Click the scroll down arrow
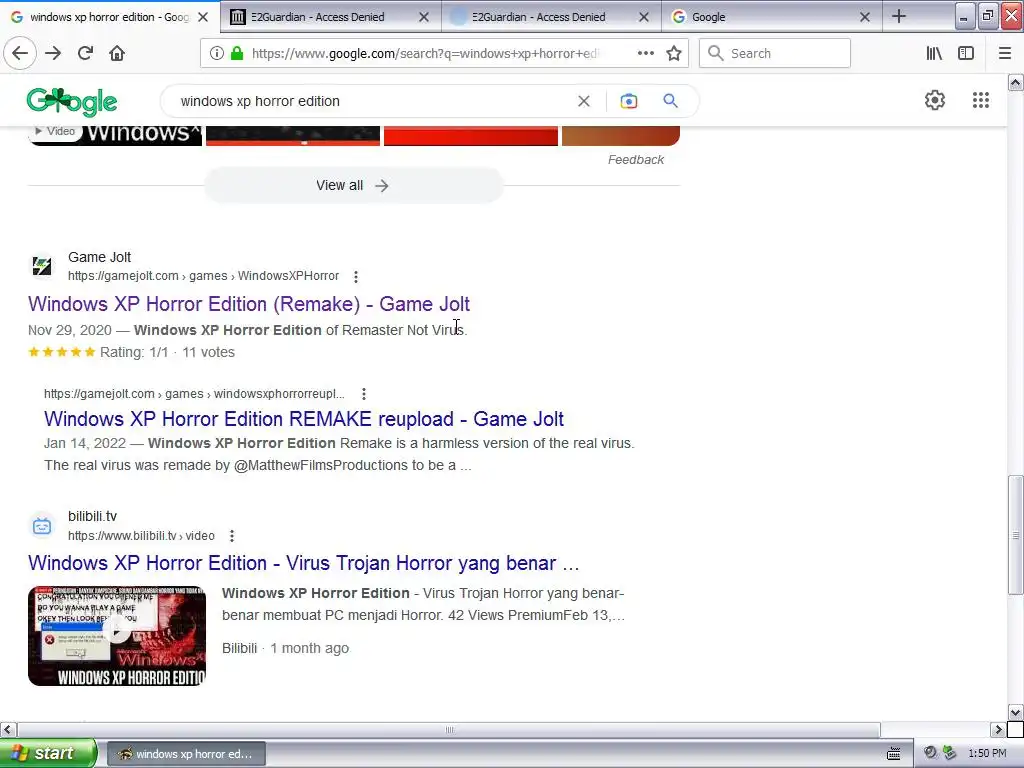This screenshot has width=1024, height=768. coord(1015,712)
